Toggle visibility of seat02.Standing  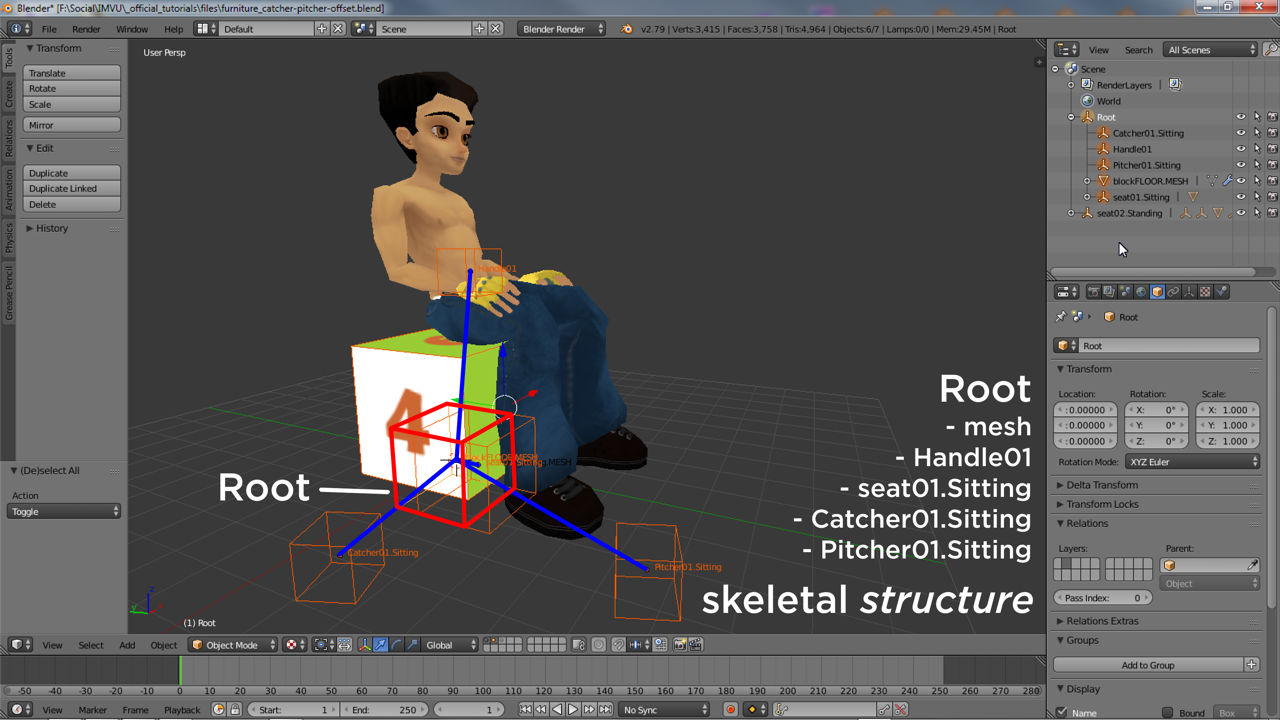pyautogui.click(x=1241, y=213)
